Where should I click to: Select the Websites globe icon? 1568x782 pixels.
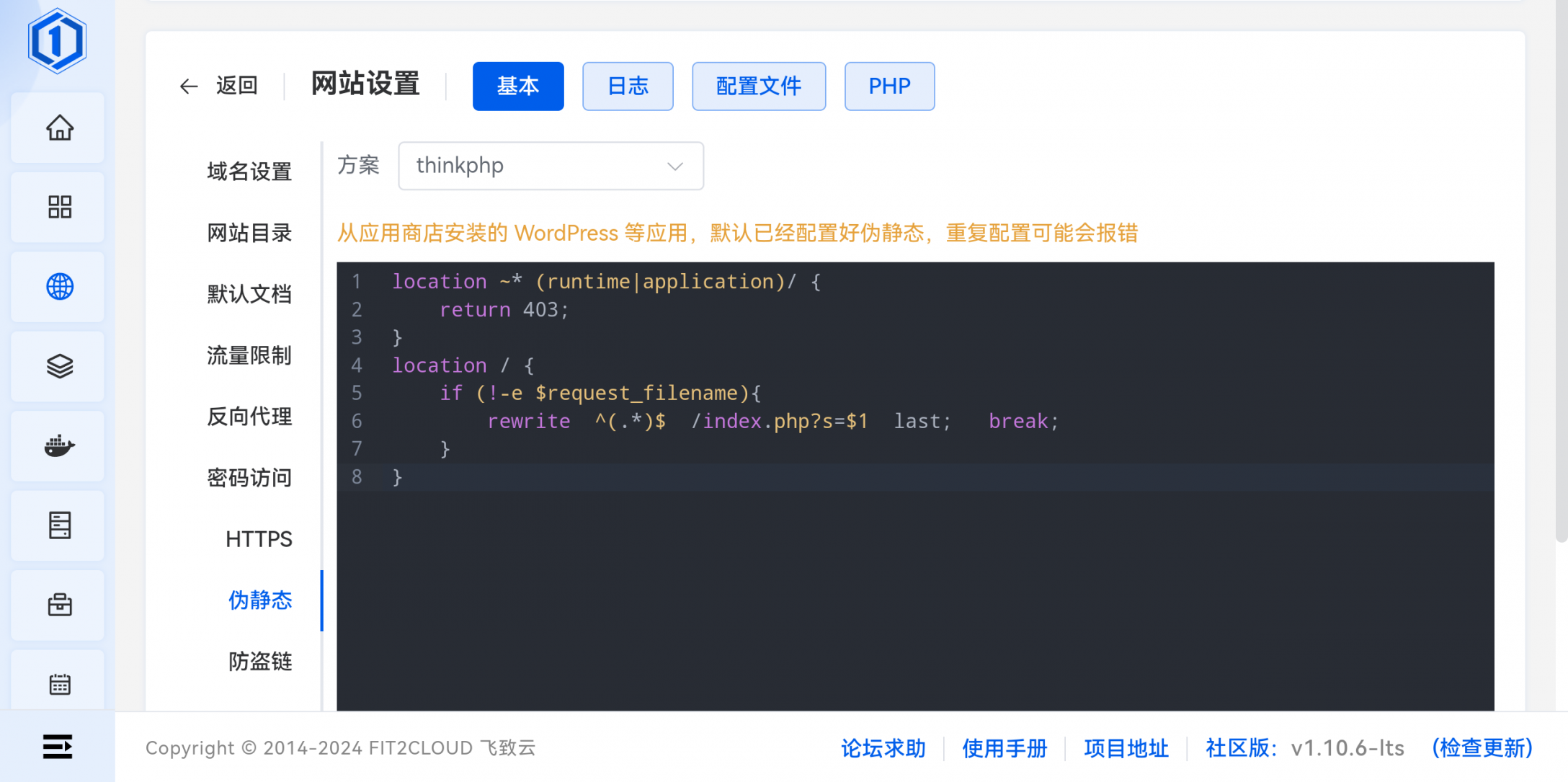click(60, 287)
